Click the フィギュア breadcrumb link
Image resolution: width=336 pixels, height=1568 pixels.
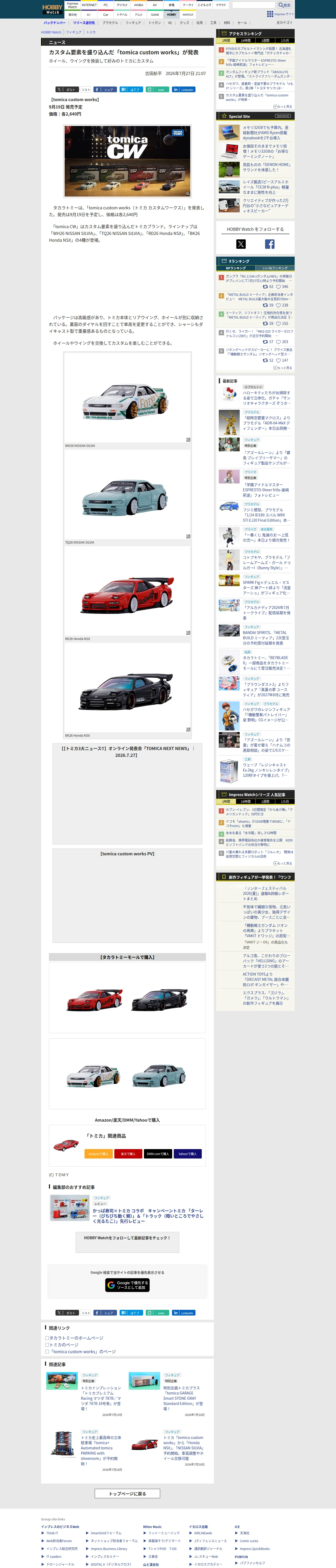coord(74,32)
